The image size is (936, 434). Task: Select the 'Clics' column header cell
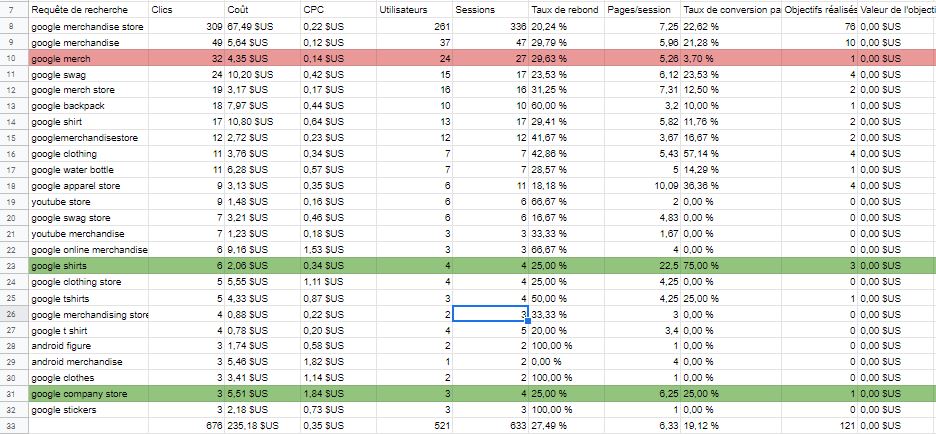pyautogui.click(x=186, y=10)
